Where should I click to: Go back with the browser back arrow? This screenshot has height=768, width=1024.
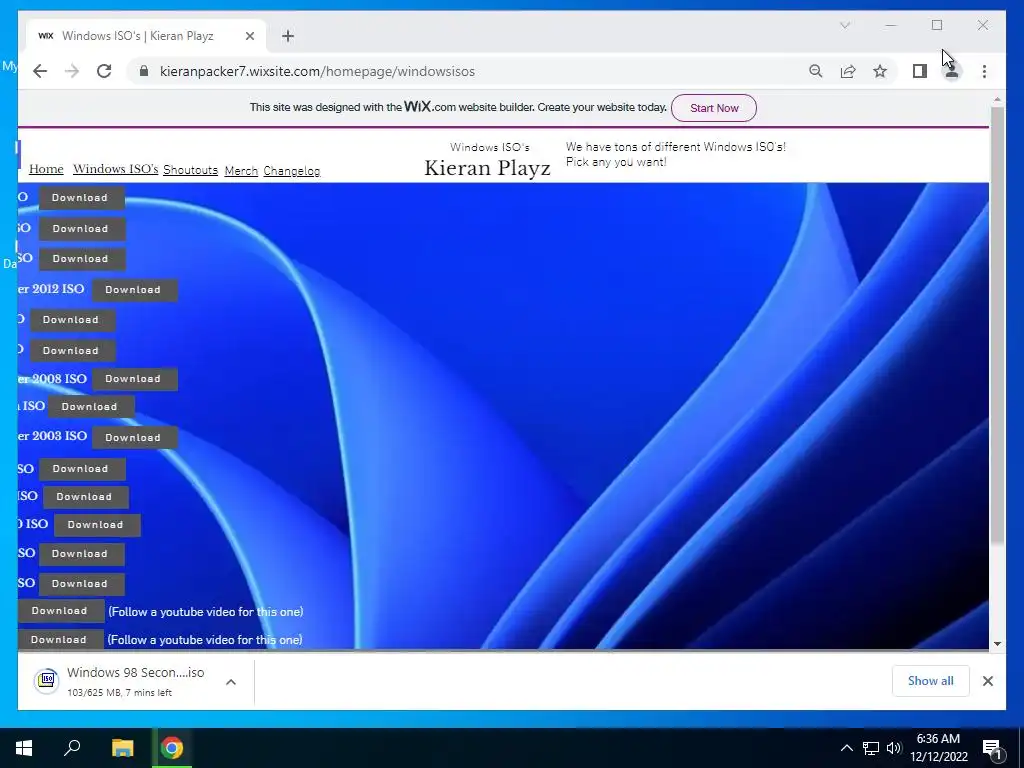[x=40, y=71]
